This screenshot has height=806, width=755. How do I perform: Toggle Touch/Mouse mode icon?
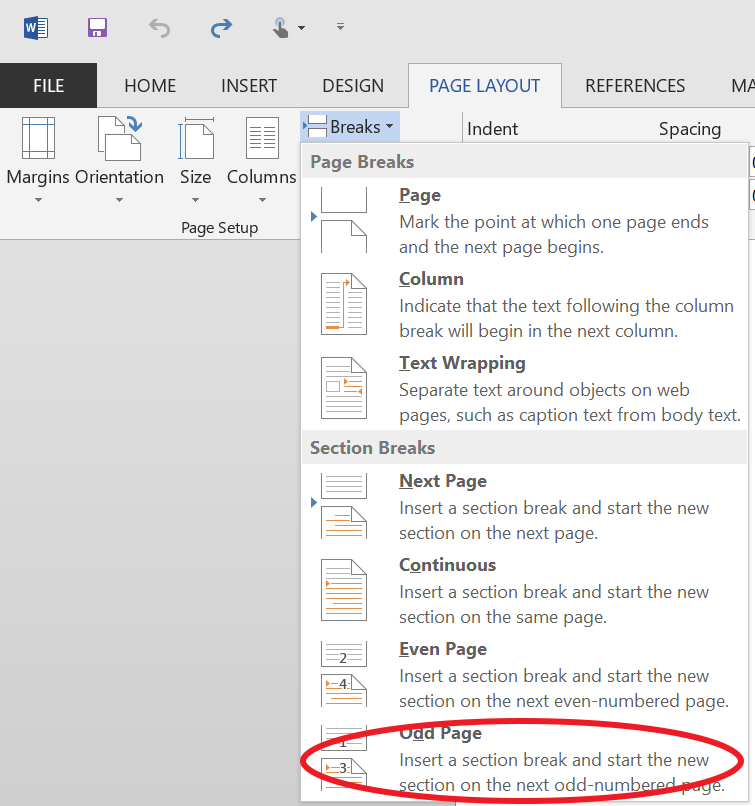coord(286,27)
